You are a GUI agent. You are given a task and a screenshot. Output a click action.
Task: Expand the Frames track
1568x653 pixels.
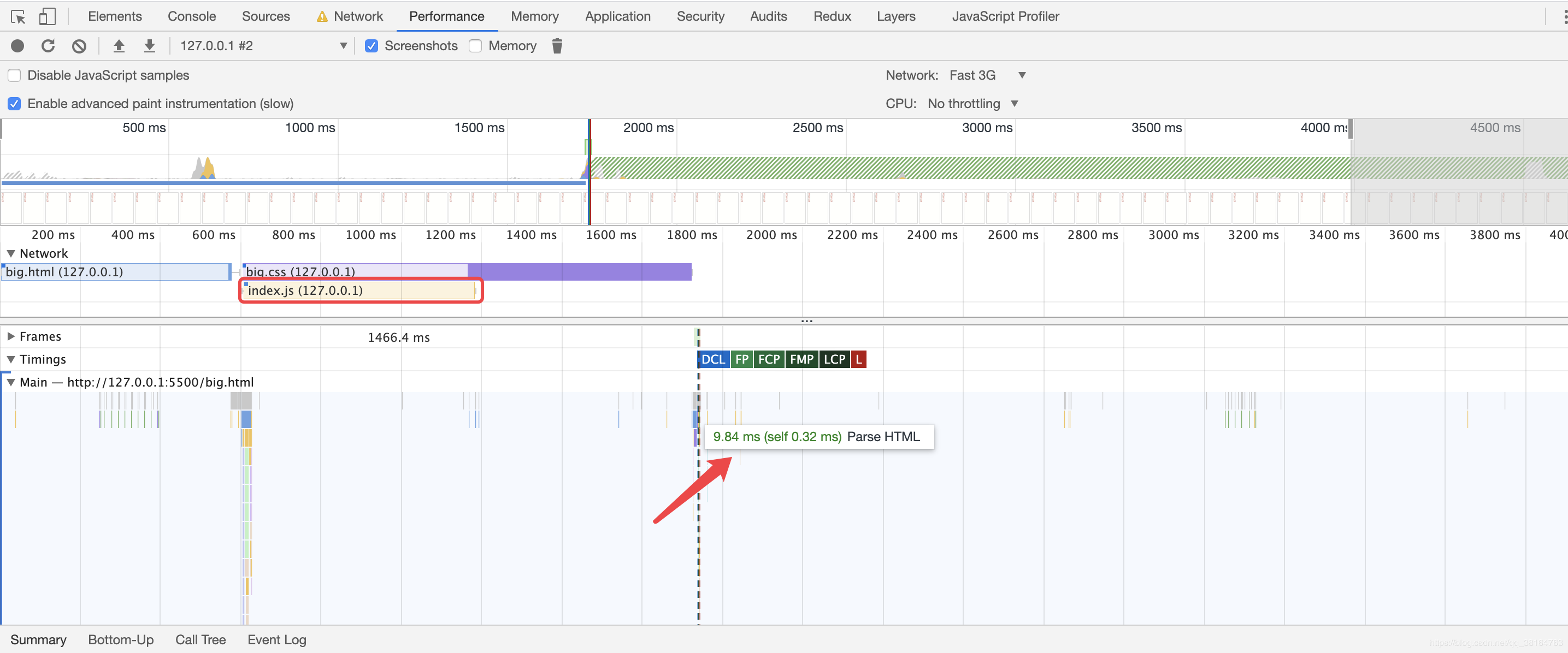11,336
